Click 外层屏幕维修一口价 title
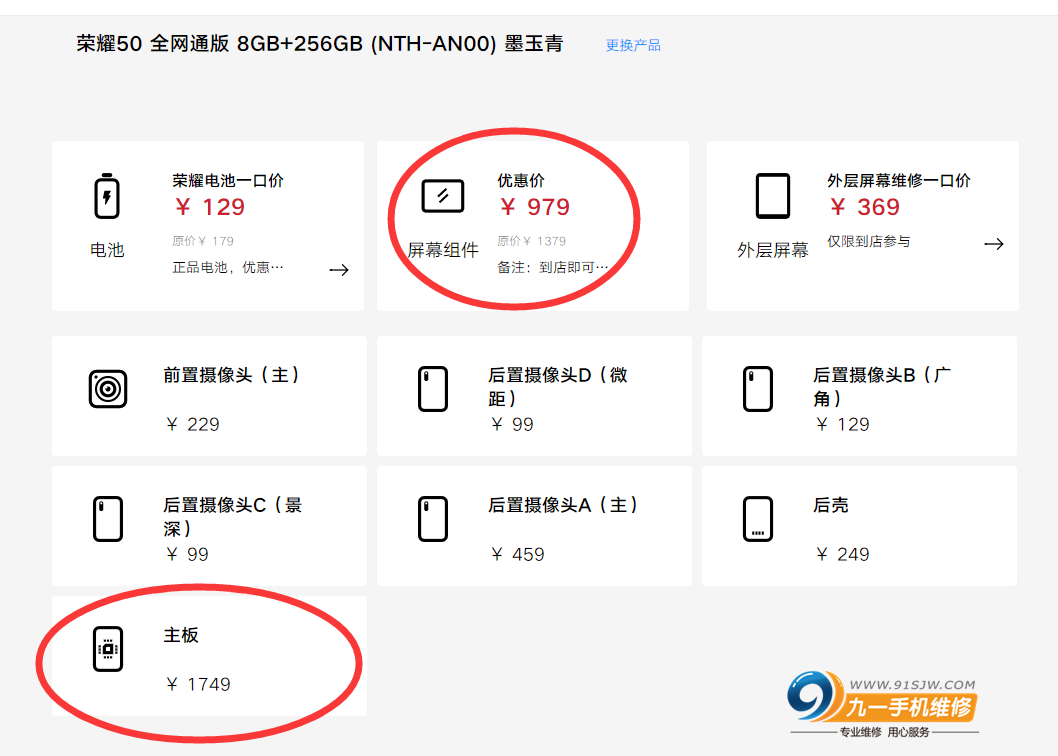1058x756 pixels. (899, 180)
